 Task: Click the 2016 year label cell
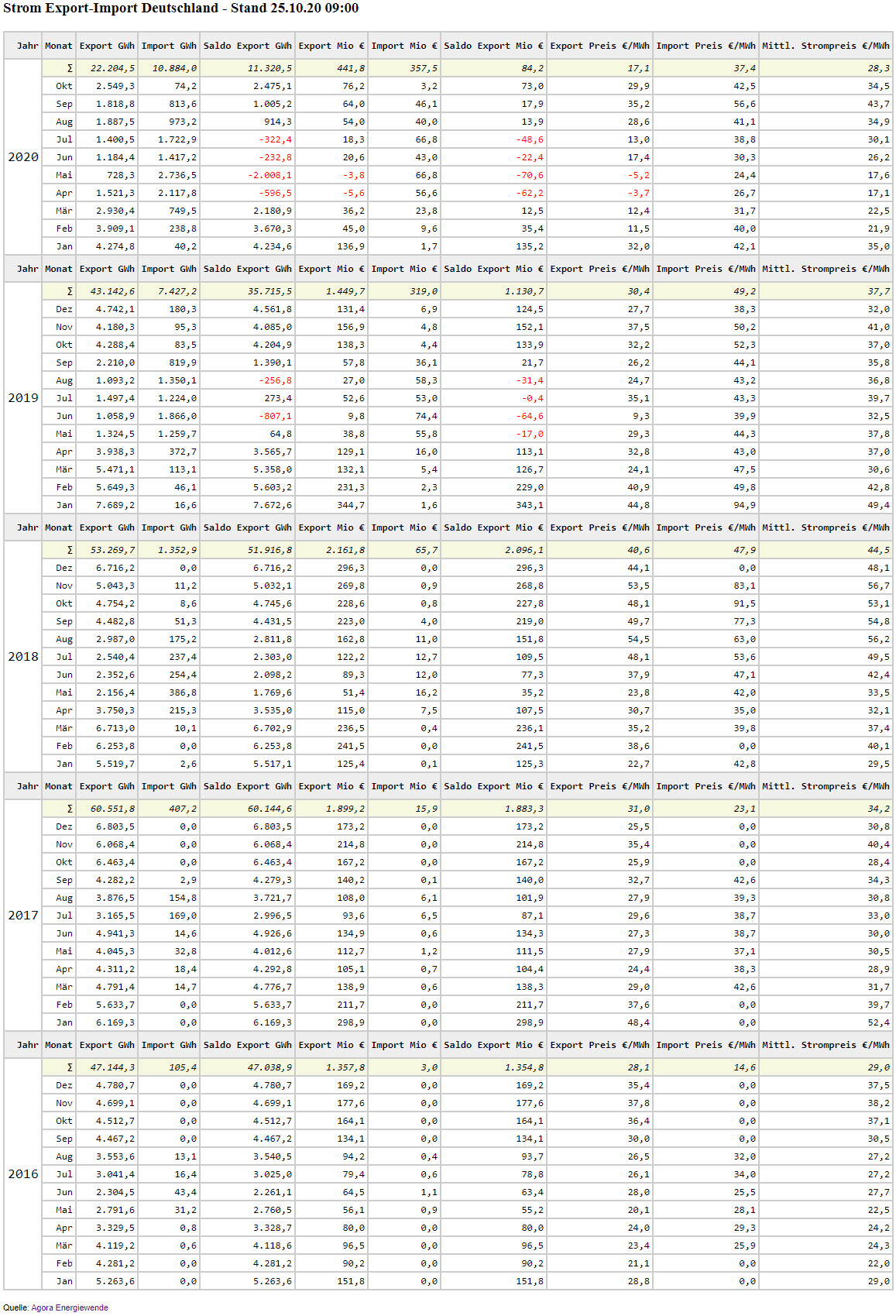pos(22,1174)
